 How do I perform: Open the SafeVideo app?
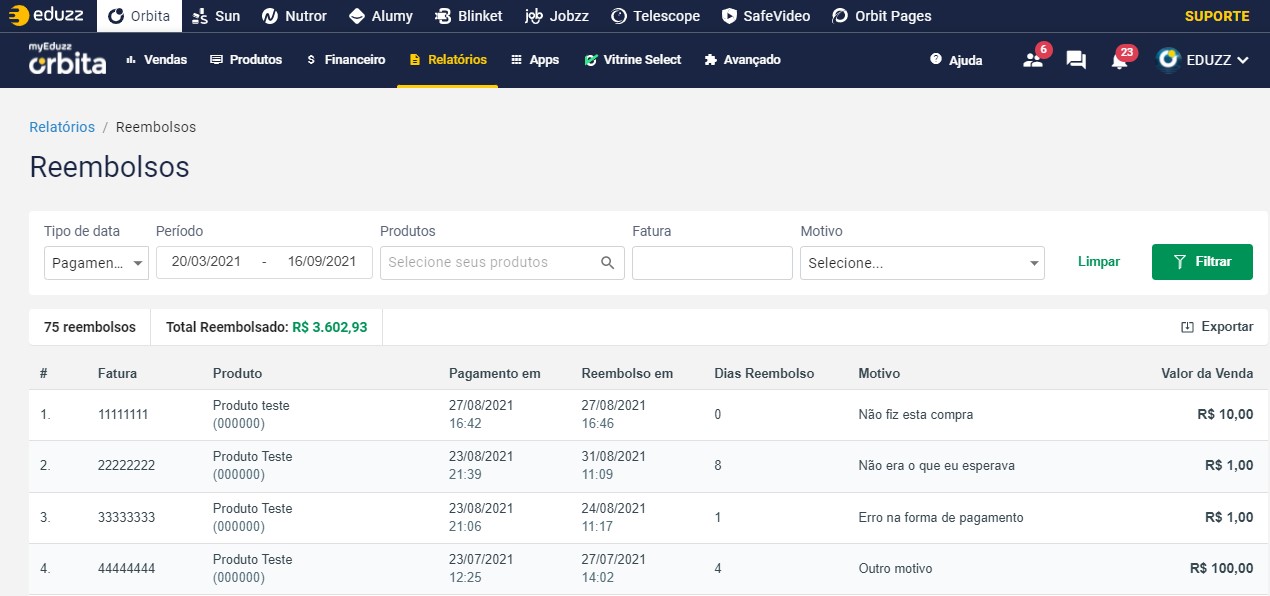click(x=765, y=16)
